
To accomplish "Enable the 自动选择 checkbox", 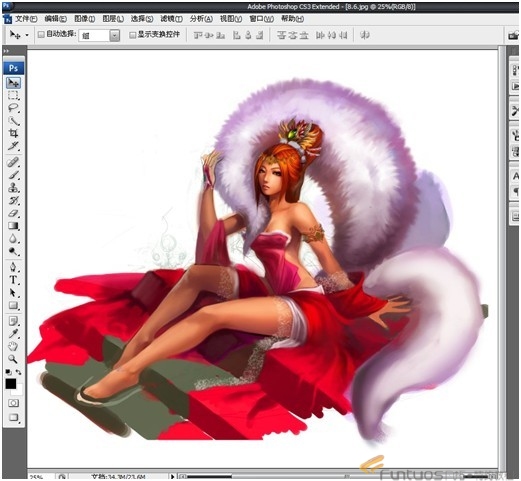I will pos(41,34).
